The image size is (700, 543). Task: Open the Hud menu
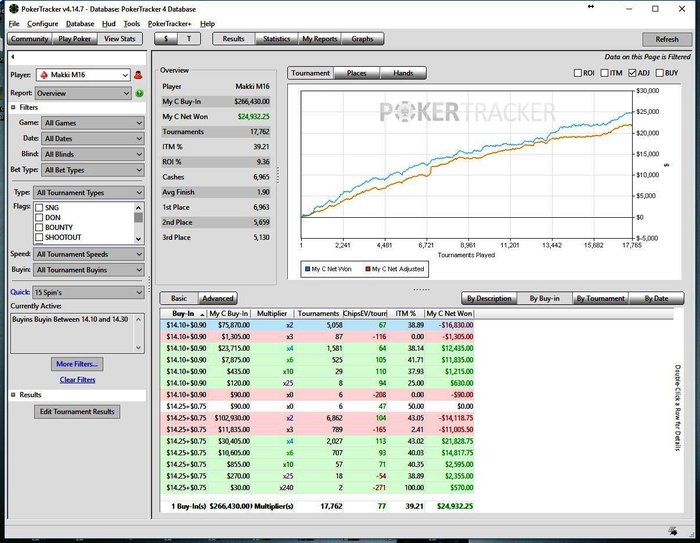pos(108,24)
